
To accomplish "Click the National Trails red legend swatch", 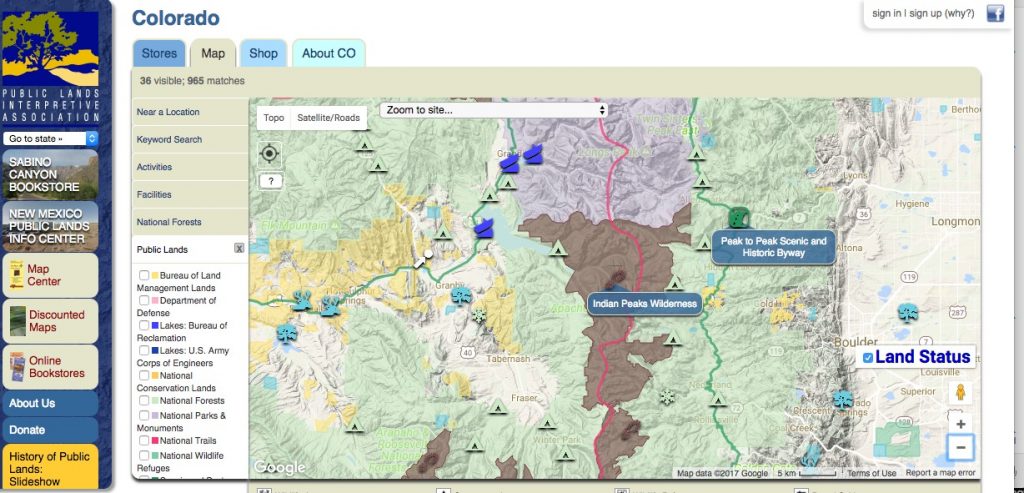I will coord(155,441).
